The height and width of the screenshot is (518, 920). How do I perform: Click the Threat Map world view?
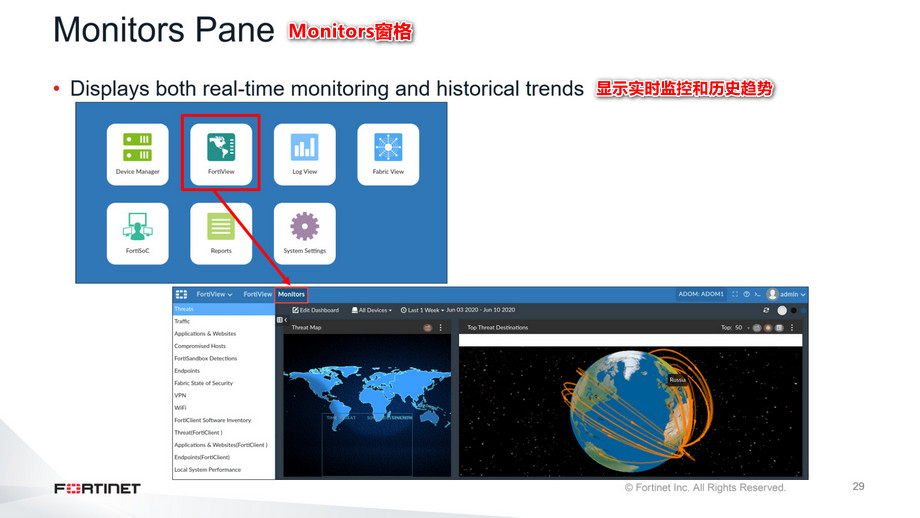tap(367, 405)
